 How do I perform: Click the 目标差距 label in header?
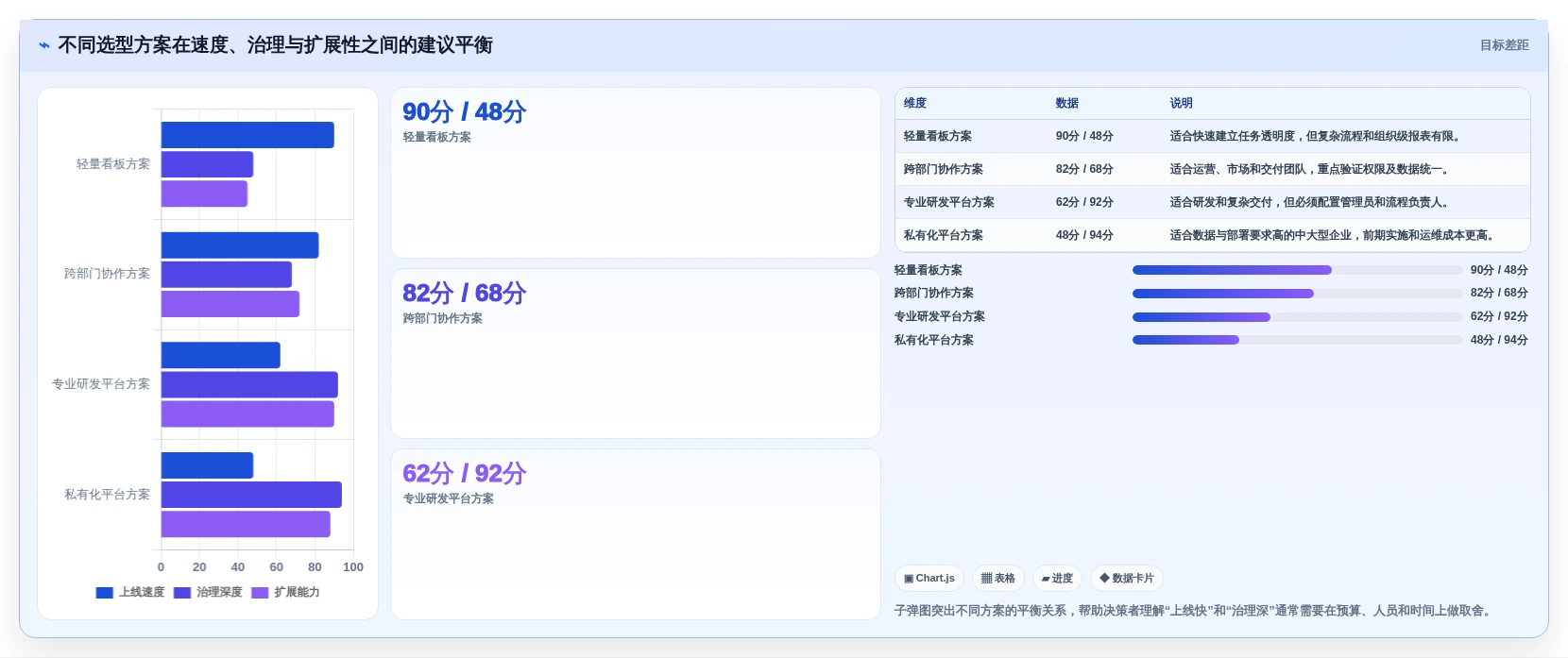coord(1504,45)
